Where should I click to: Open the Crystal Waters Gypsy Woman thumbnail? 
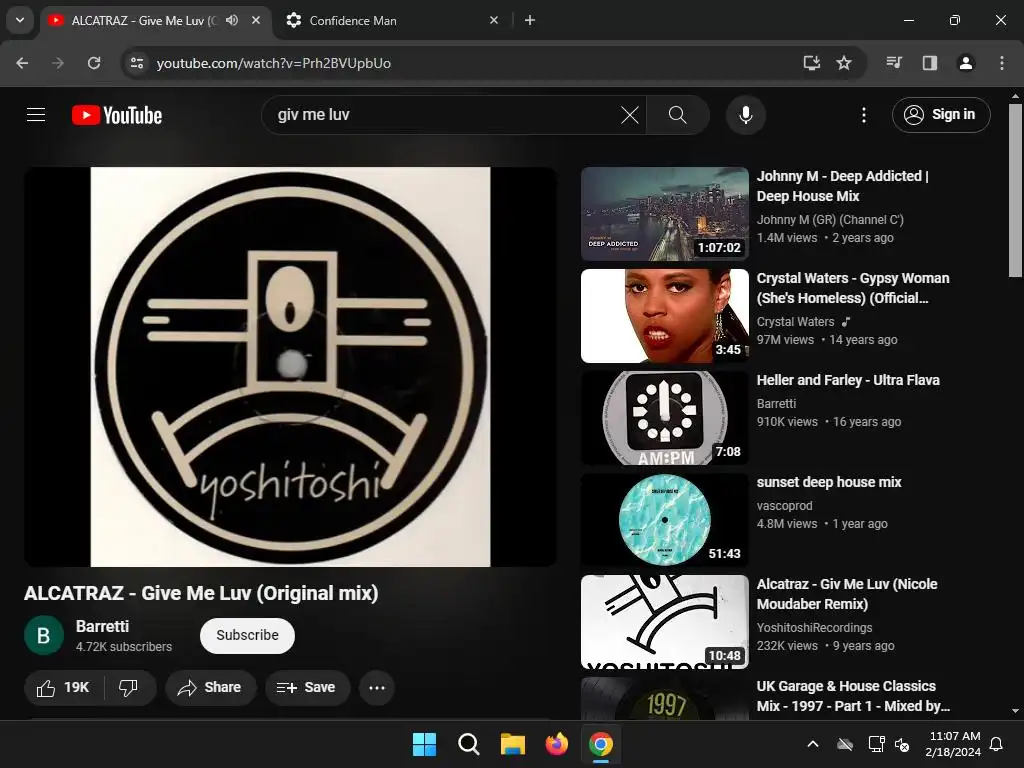pyautogui.click(x=665, y=315)
